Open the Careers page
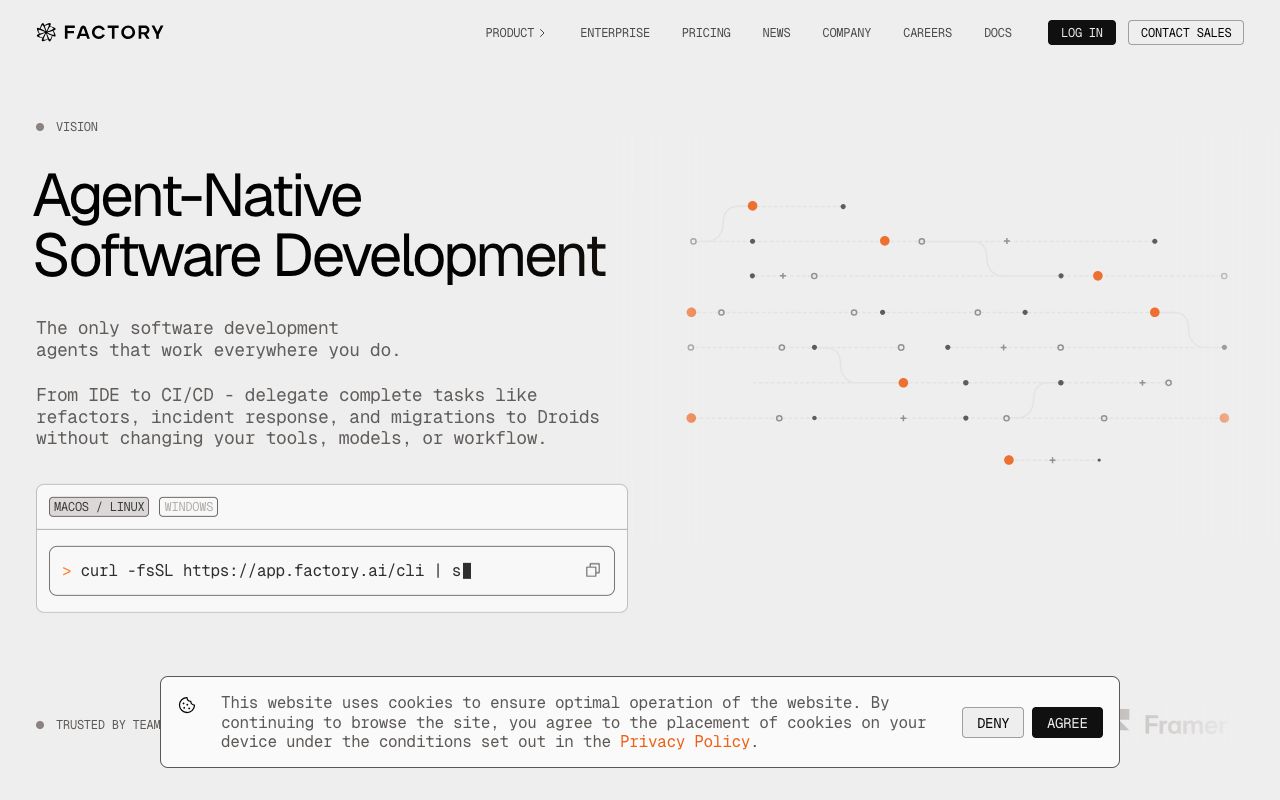Image resolution: width=1280 pixels, height=800 pixels. (927, 33)
